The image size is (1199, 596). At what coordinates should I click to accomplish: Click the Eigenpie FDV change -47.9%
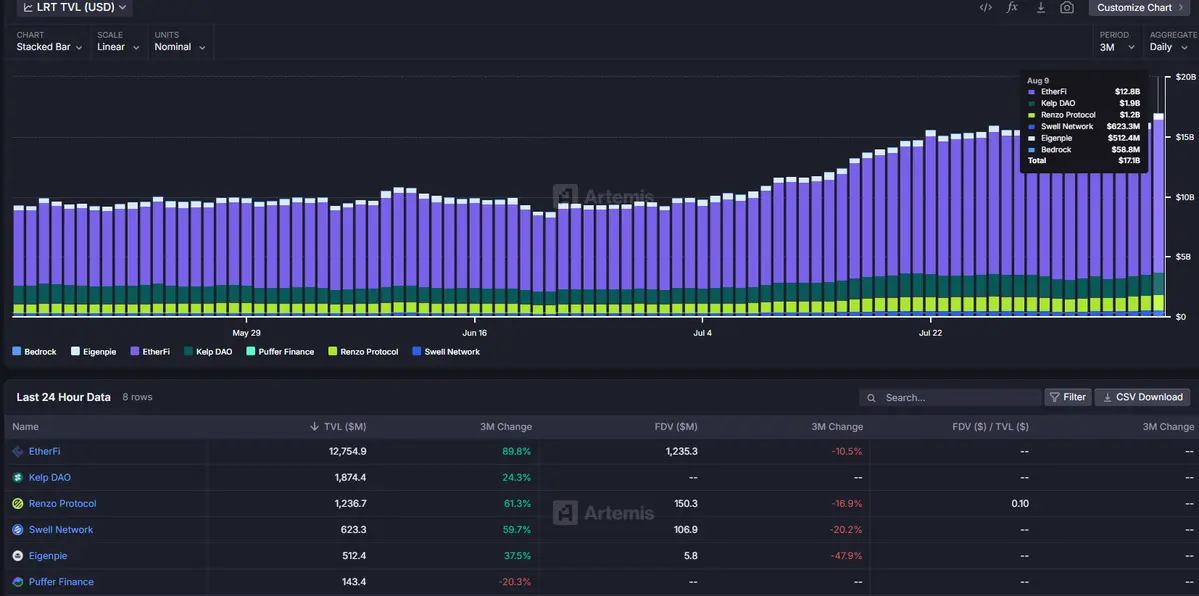point(846,555)
